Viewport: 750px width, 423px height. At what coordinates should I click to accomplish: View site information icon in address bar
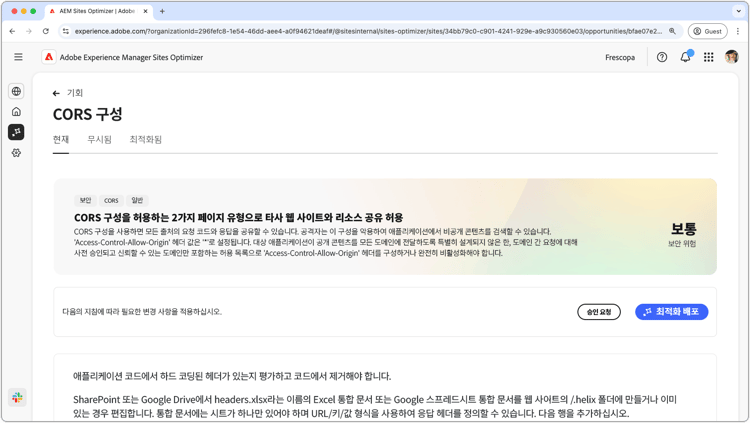click(66, 31)
